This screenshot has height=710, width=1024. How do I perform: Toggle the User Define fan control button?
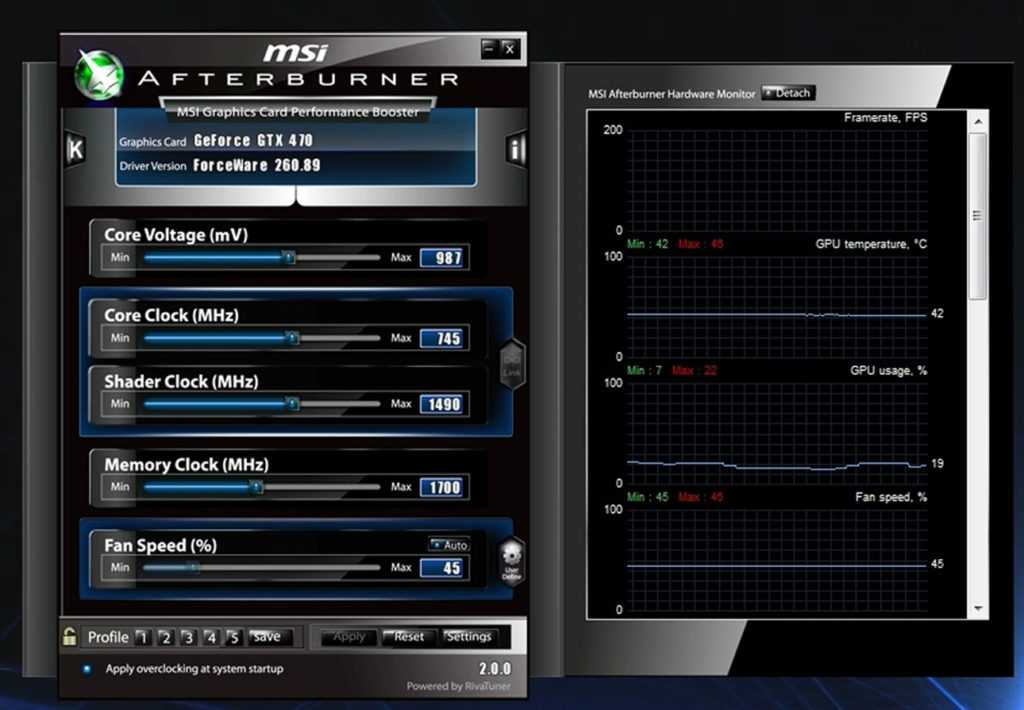511,561
